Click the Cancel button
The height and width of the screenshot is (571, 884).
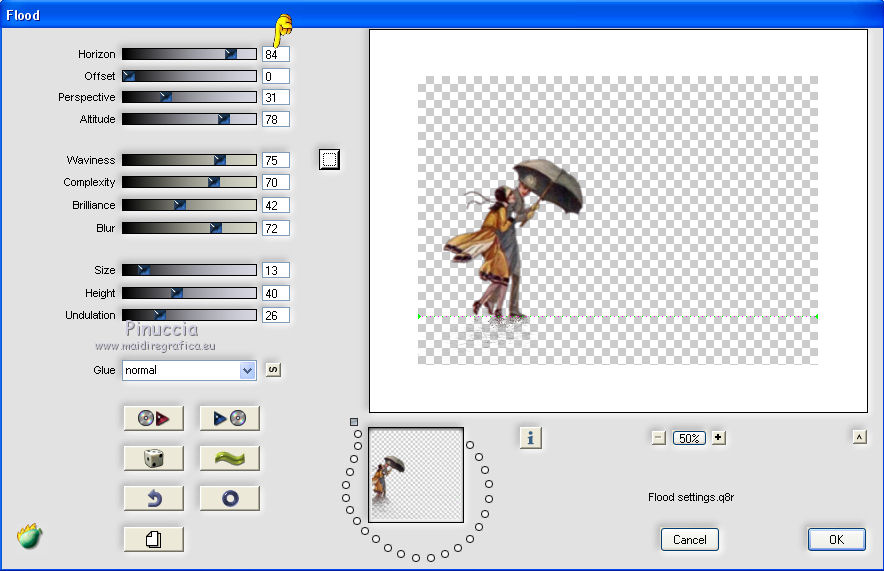[689, 539]
